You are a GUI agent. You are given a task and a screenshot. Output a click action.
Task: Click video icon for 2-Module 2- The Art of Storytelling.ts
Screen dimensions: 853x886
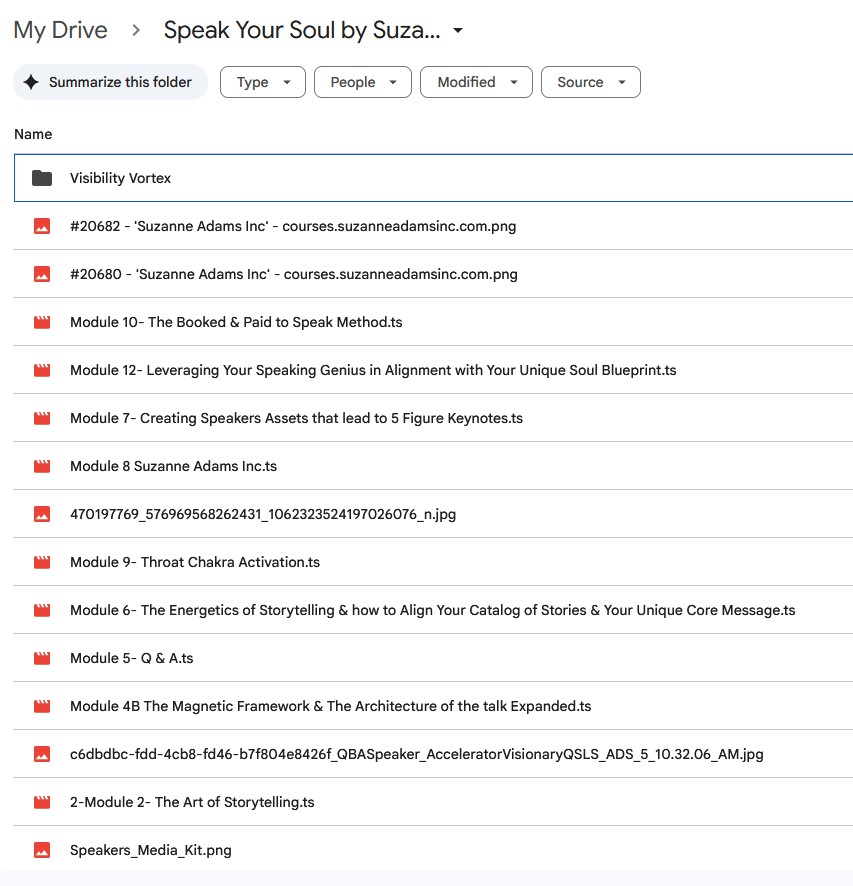pos(42,802)
